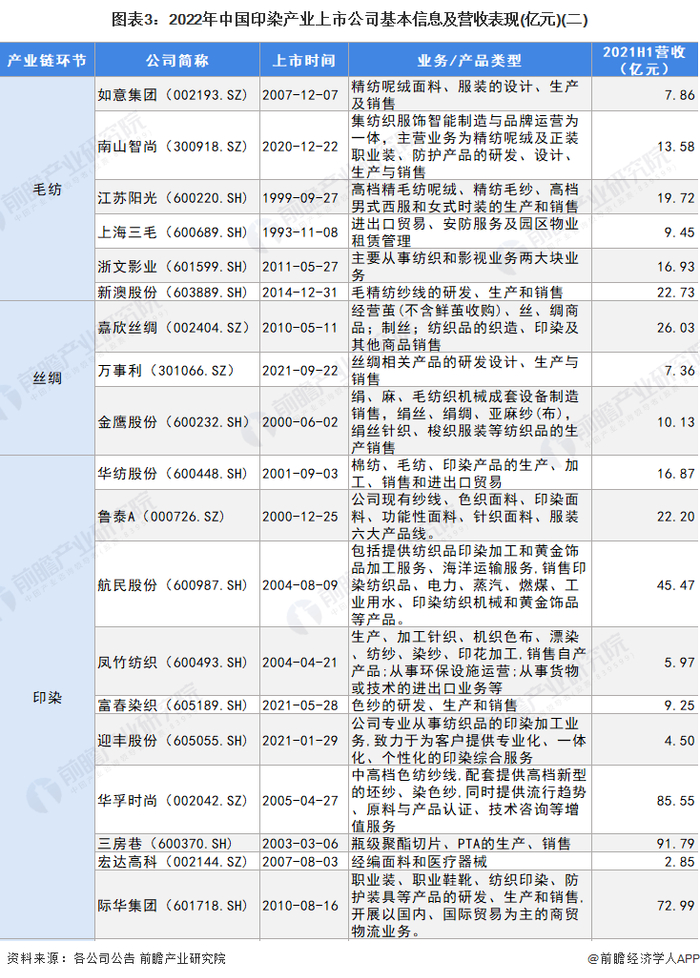Select the 2021H1营收 column header
Screen dimensions: 700x978
click(644, 61)
